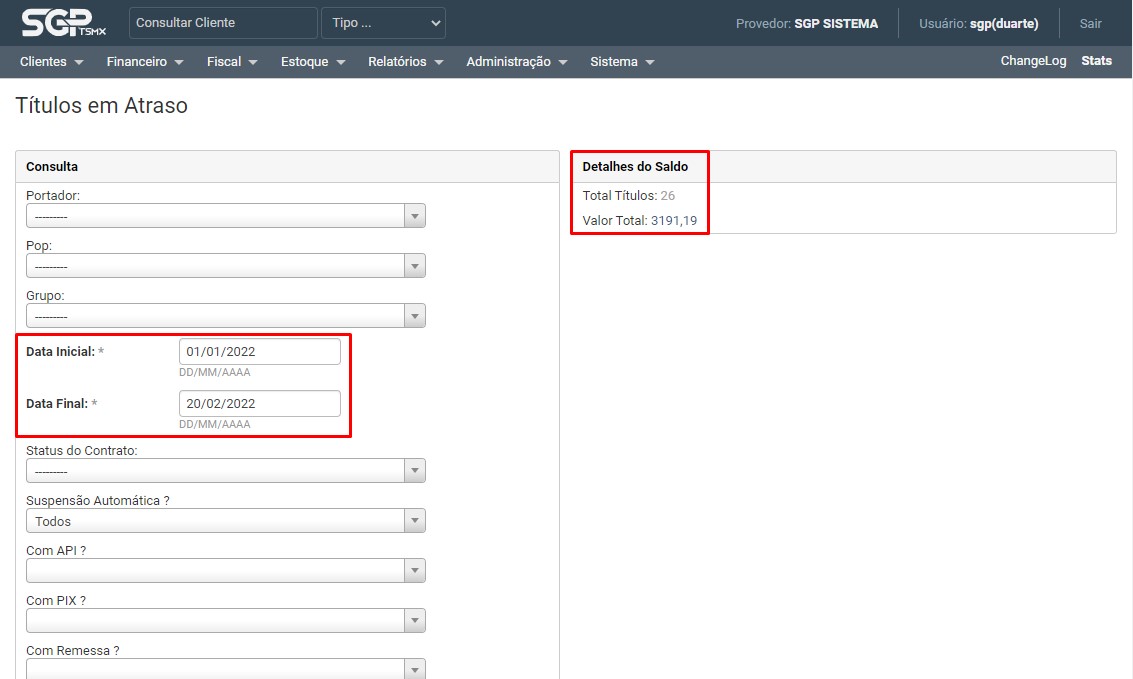Expand the Status do Contrato dropdown
This screenshot has height=679, width=1133.
point(225,471)
